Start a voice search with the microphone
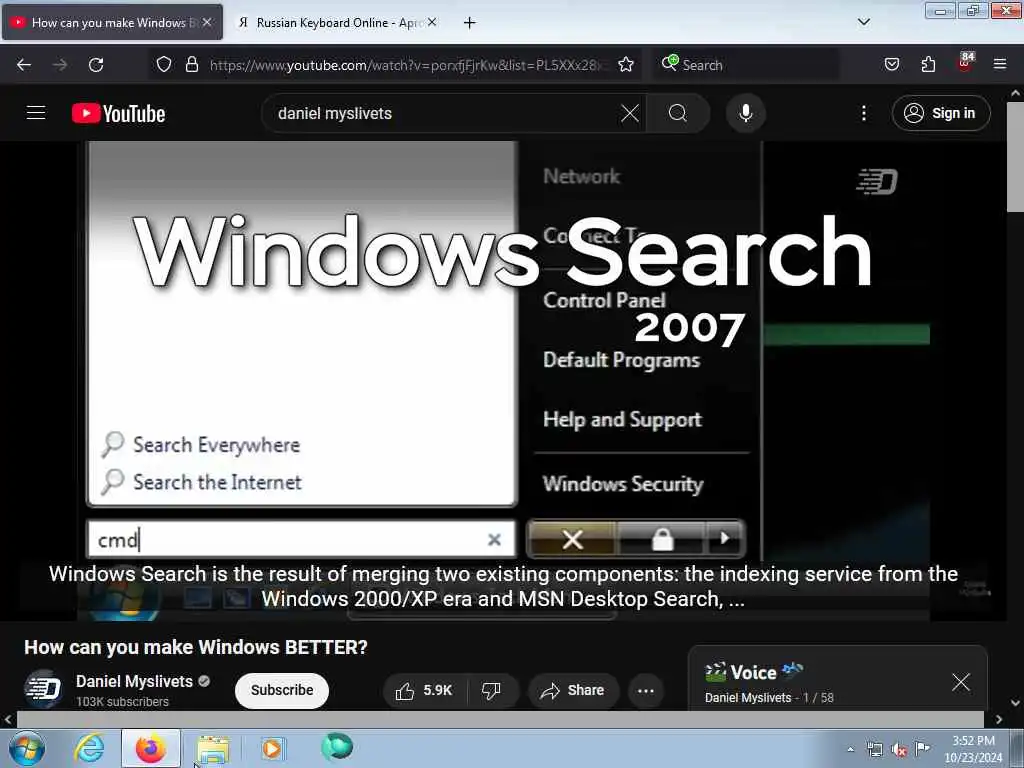Image resolution: width=1024 pixels, height=768 pixels. (x=746, y=113)
